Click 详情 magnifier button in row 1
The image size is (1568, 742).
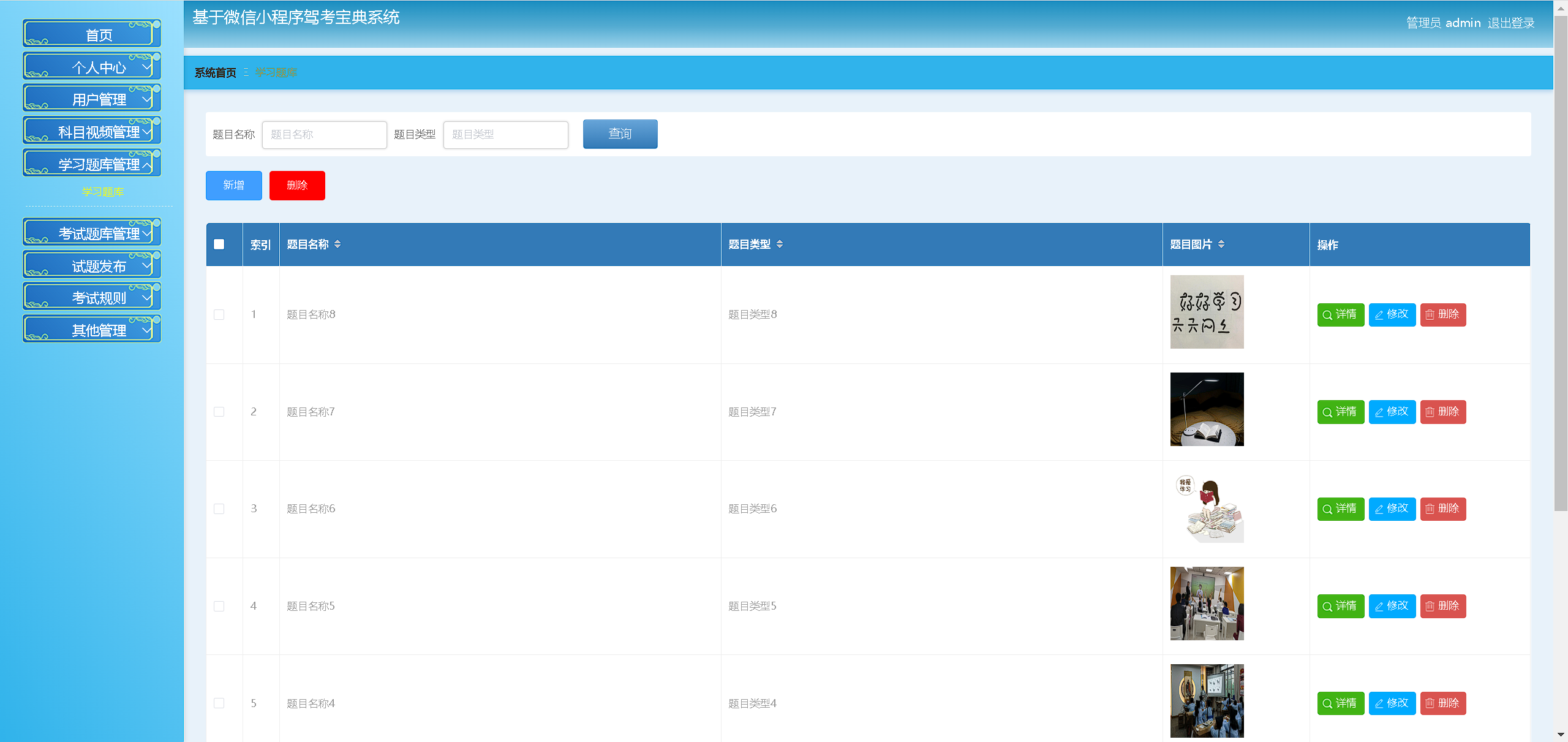1340,315
